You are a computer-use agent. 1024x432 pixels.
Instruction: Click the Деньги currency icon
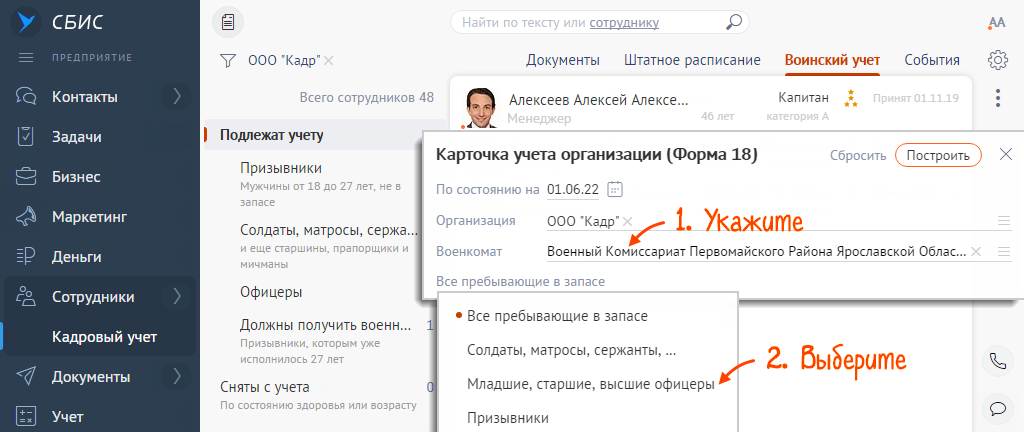pos(25,256)
